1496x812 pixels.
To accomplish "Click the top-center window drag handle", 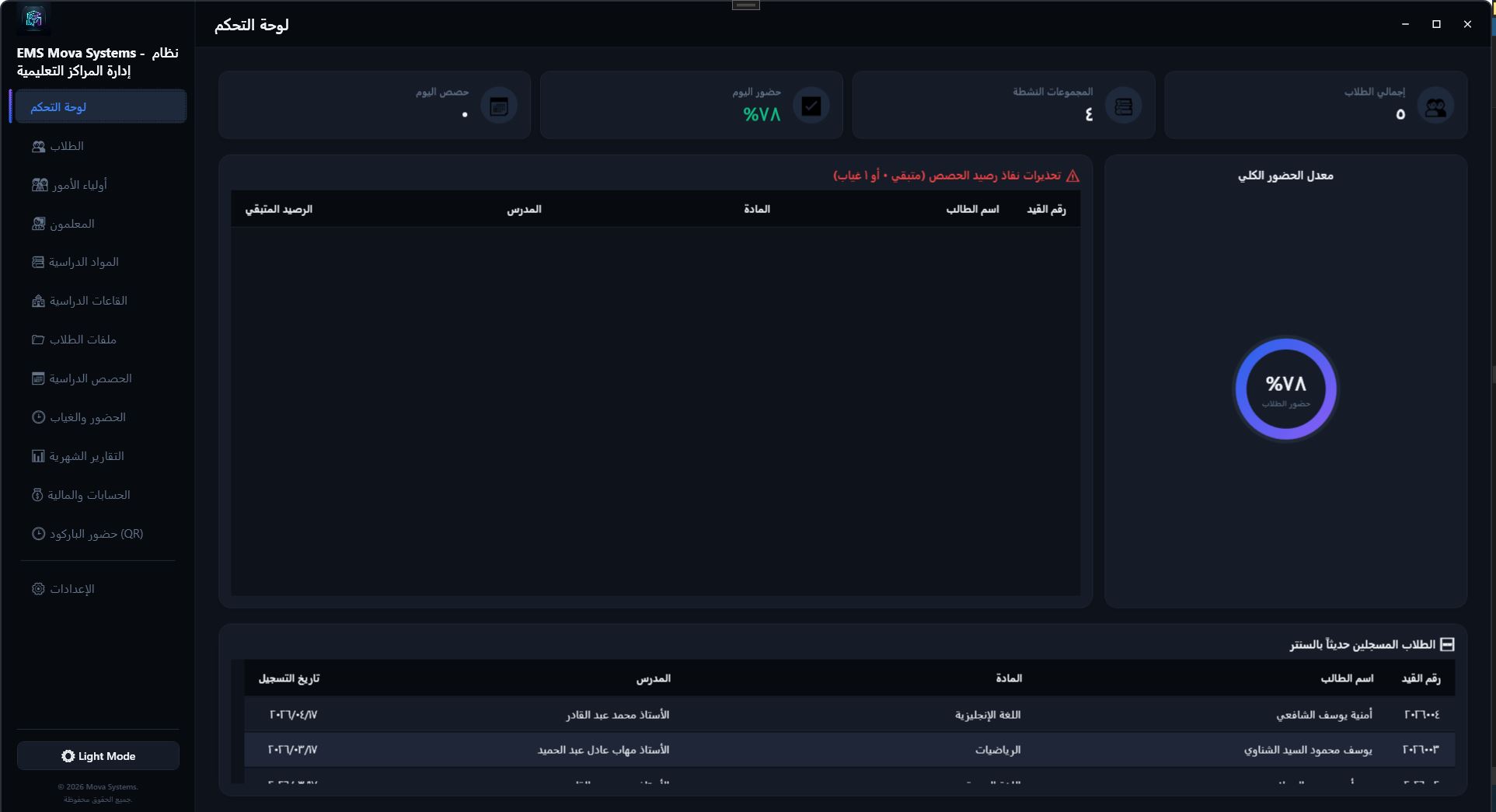I will 746,5.
